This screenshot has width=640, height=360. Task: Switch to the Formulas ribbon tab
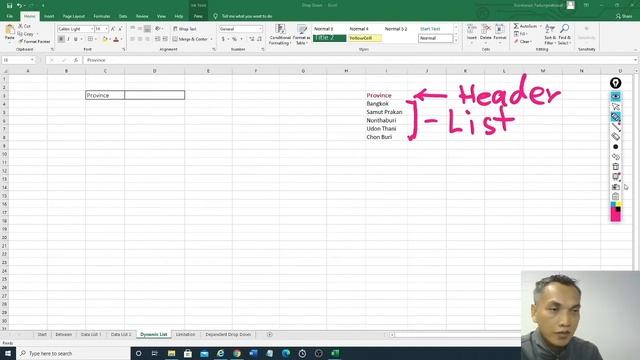click(102, 16)
